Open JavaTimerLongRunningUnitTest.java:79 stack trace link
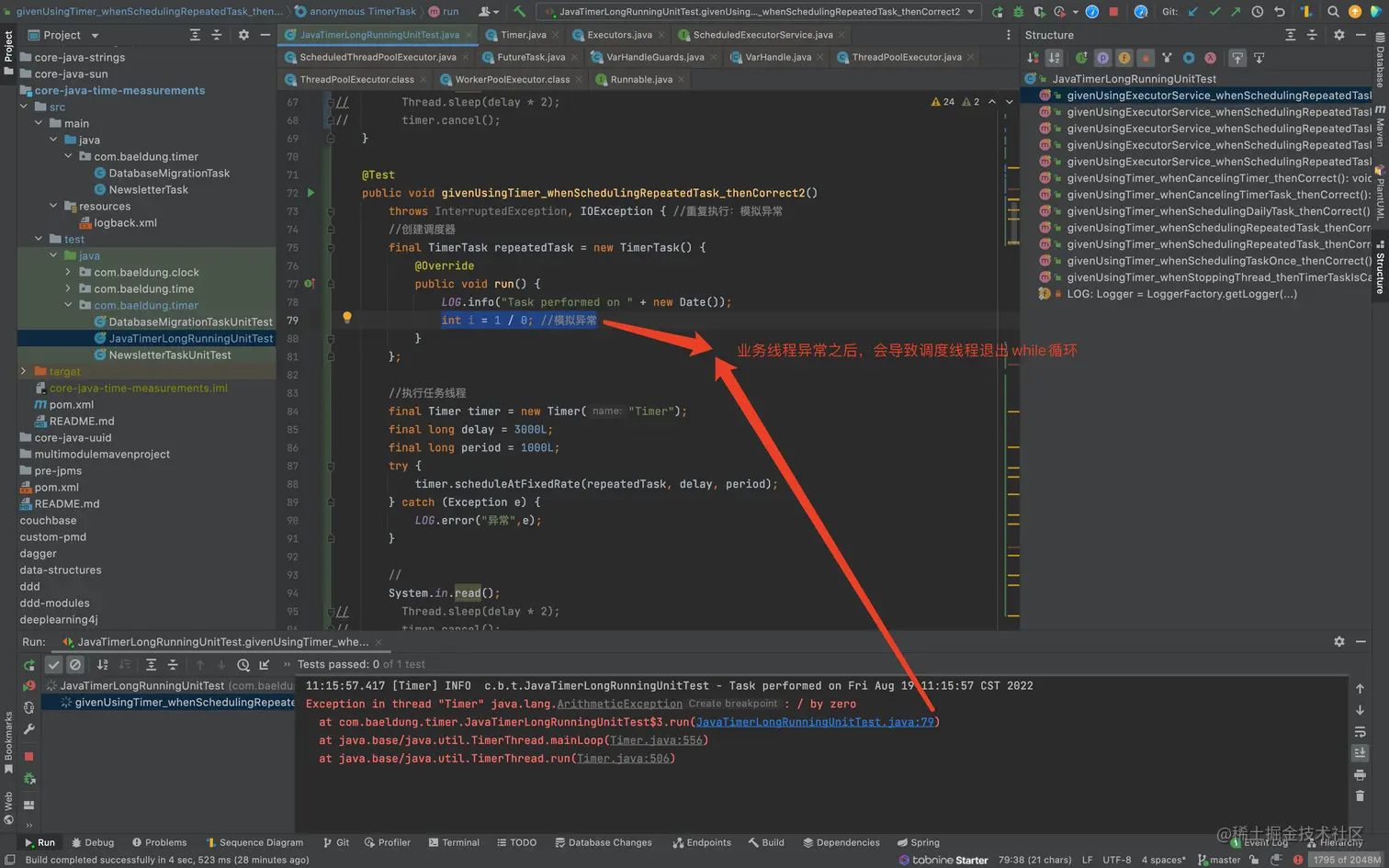Screen dimensions: 1389x868 pyautogui.click(x=815, y=722)
